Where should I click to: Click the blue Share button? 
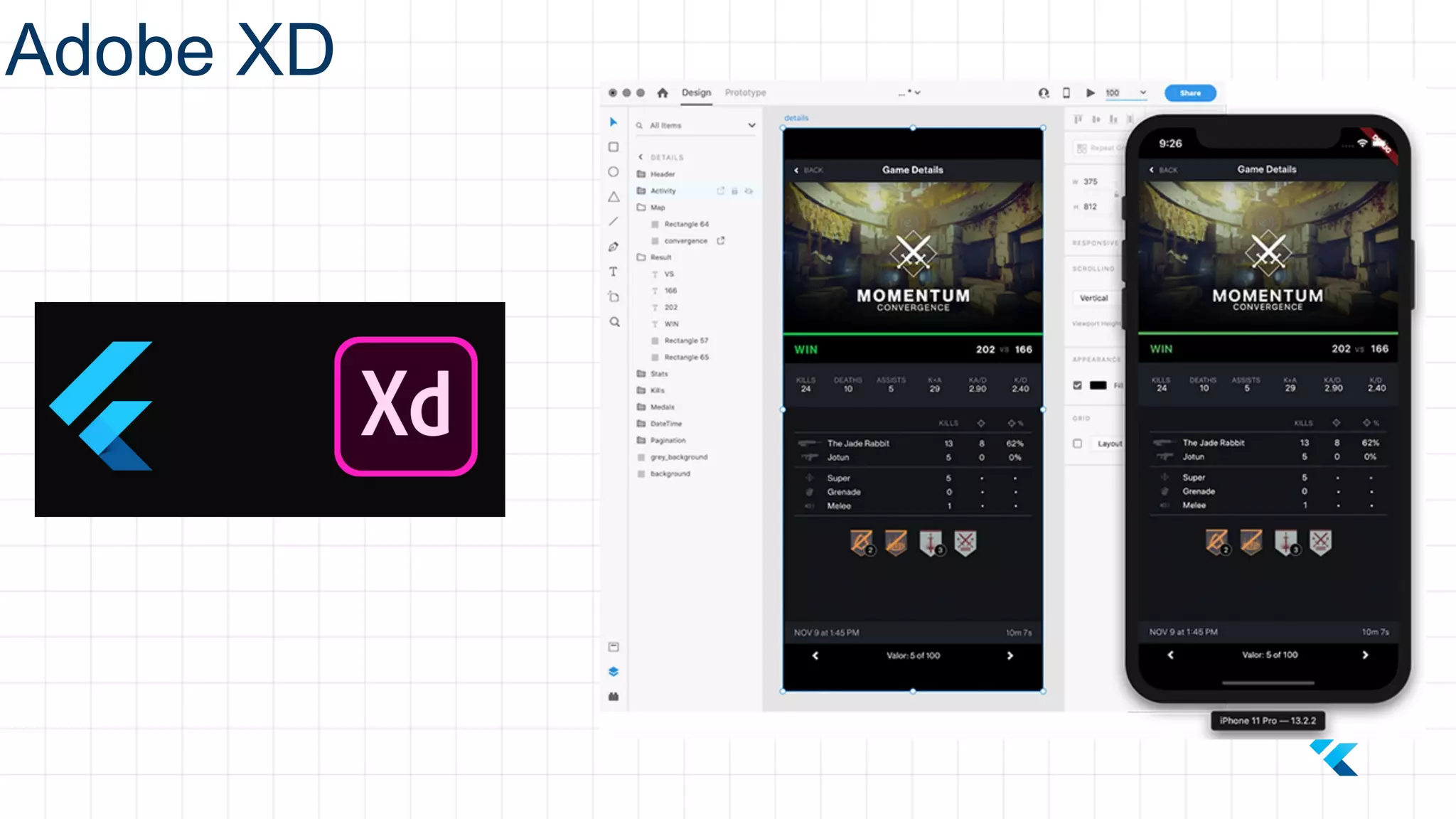tap(1190, 93)
